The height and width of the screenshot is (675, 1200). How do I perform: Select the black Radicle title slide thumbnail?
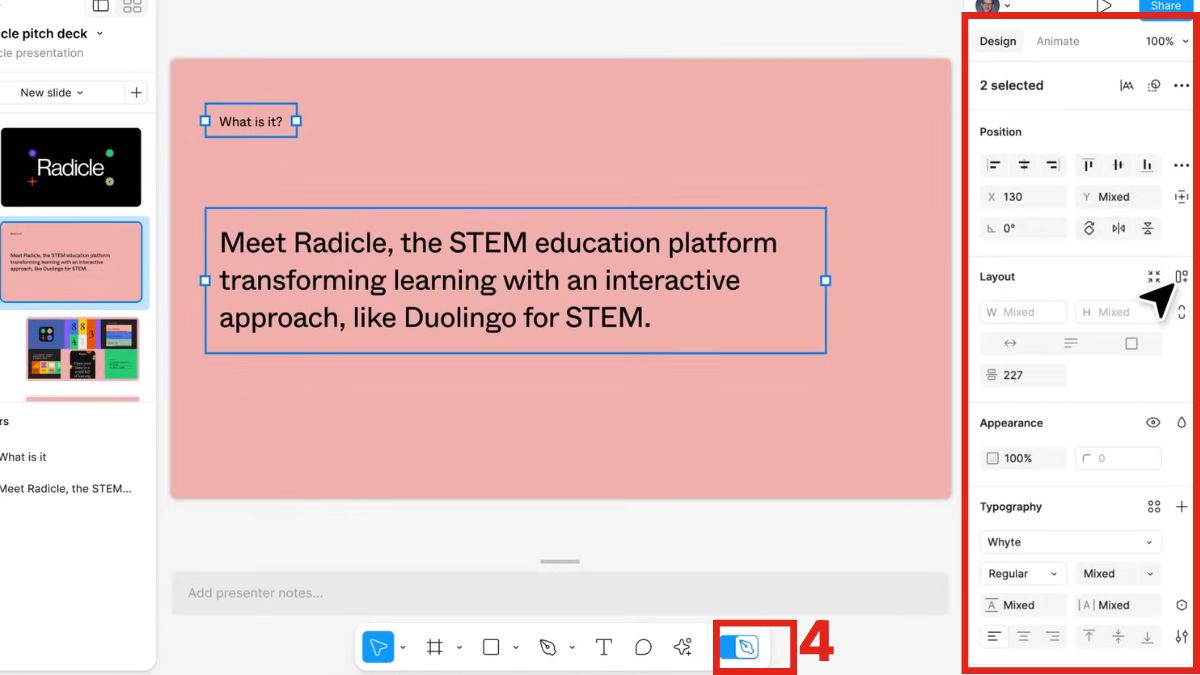[x=70, y=167]
